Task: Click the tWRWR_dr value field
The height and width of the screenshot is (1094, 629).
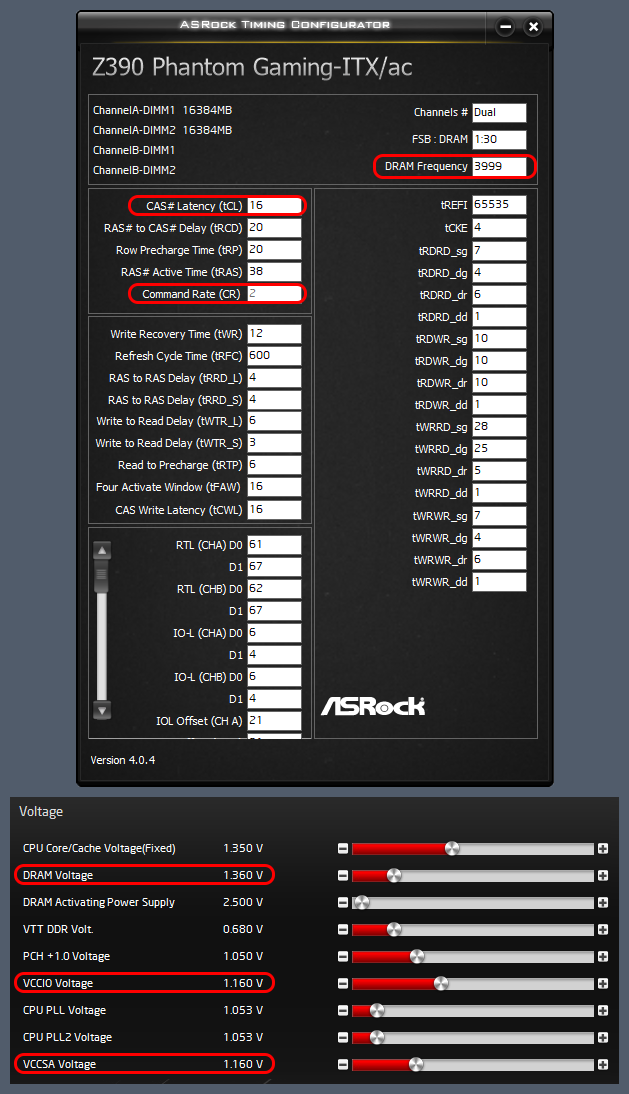Action: 499,560
